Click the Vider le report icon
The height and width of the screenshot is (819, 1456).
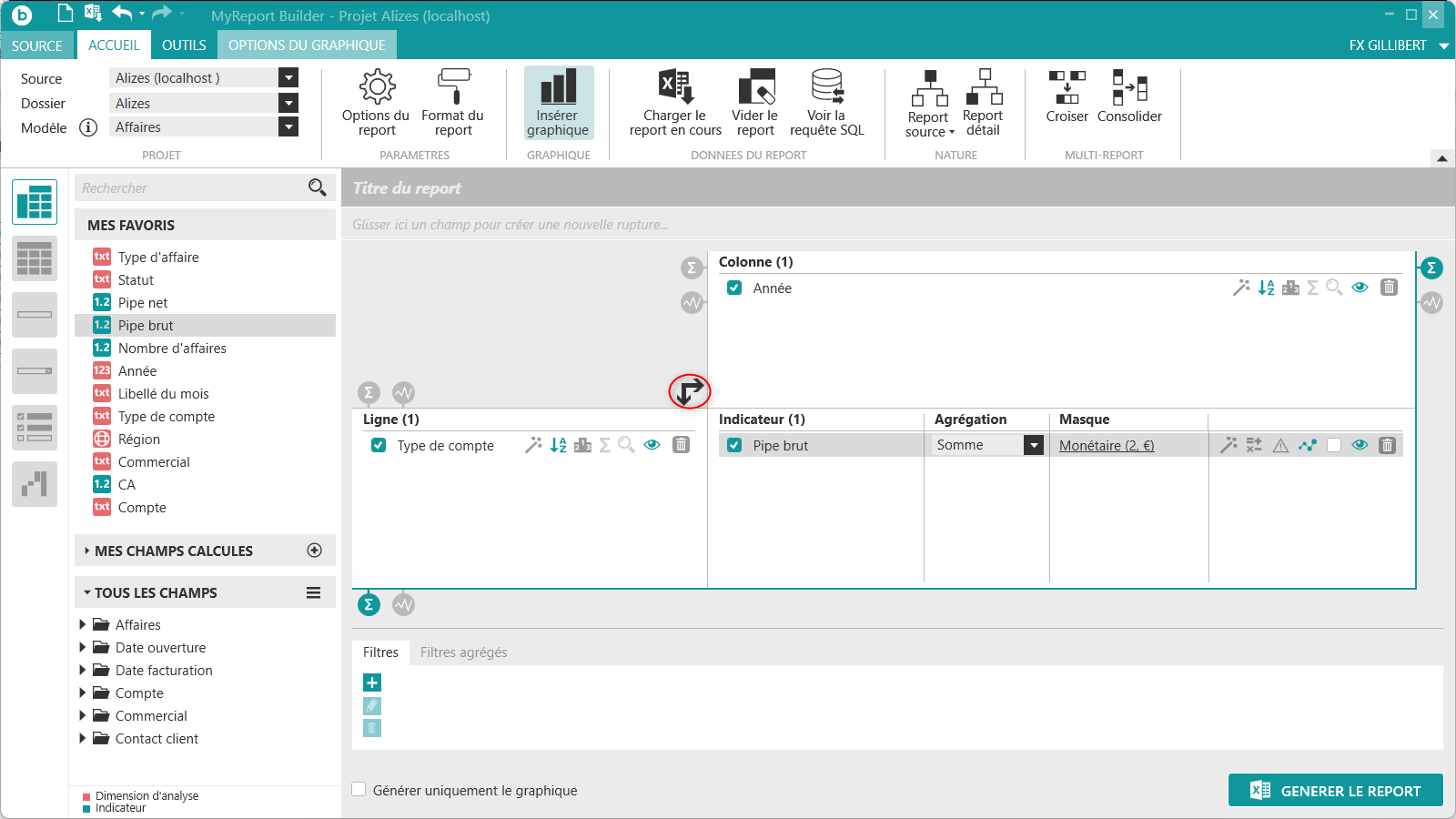755,88
